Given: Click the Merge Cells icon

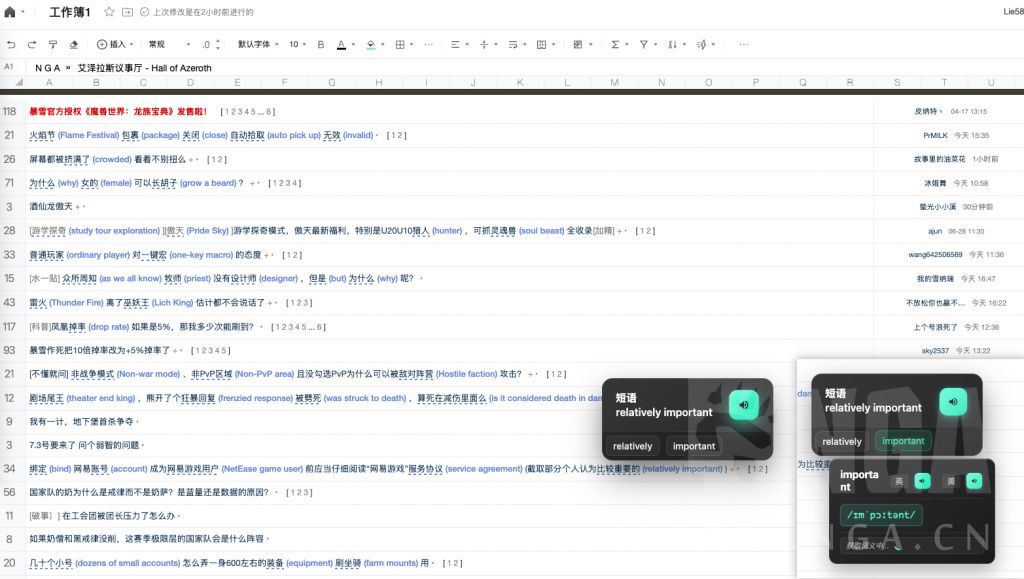Looking at the screenshot, I should (x=541, y=45).
